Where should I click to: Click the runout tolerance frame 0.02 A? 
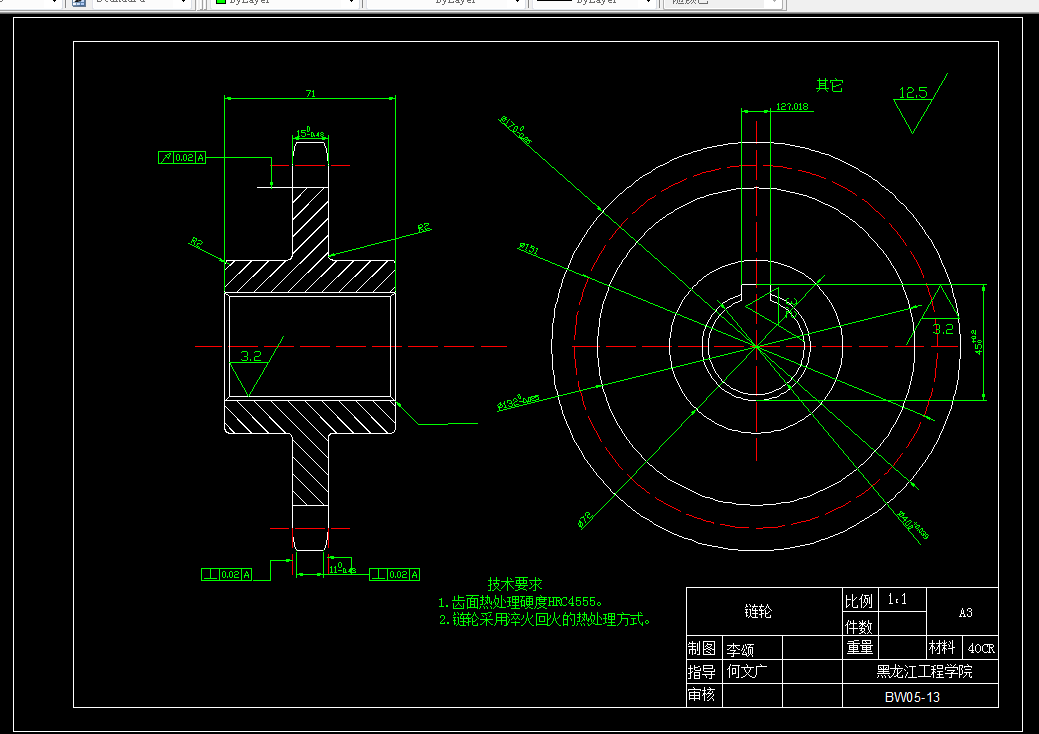[x=182, y=158]
